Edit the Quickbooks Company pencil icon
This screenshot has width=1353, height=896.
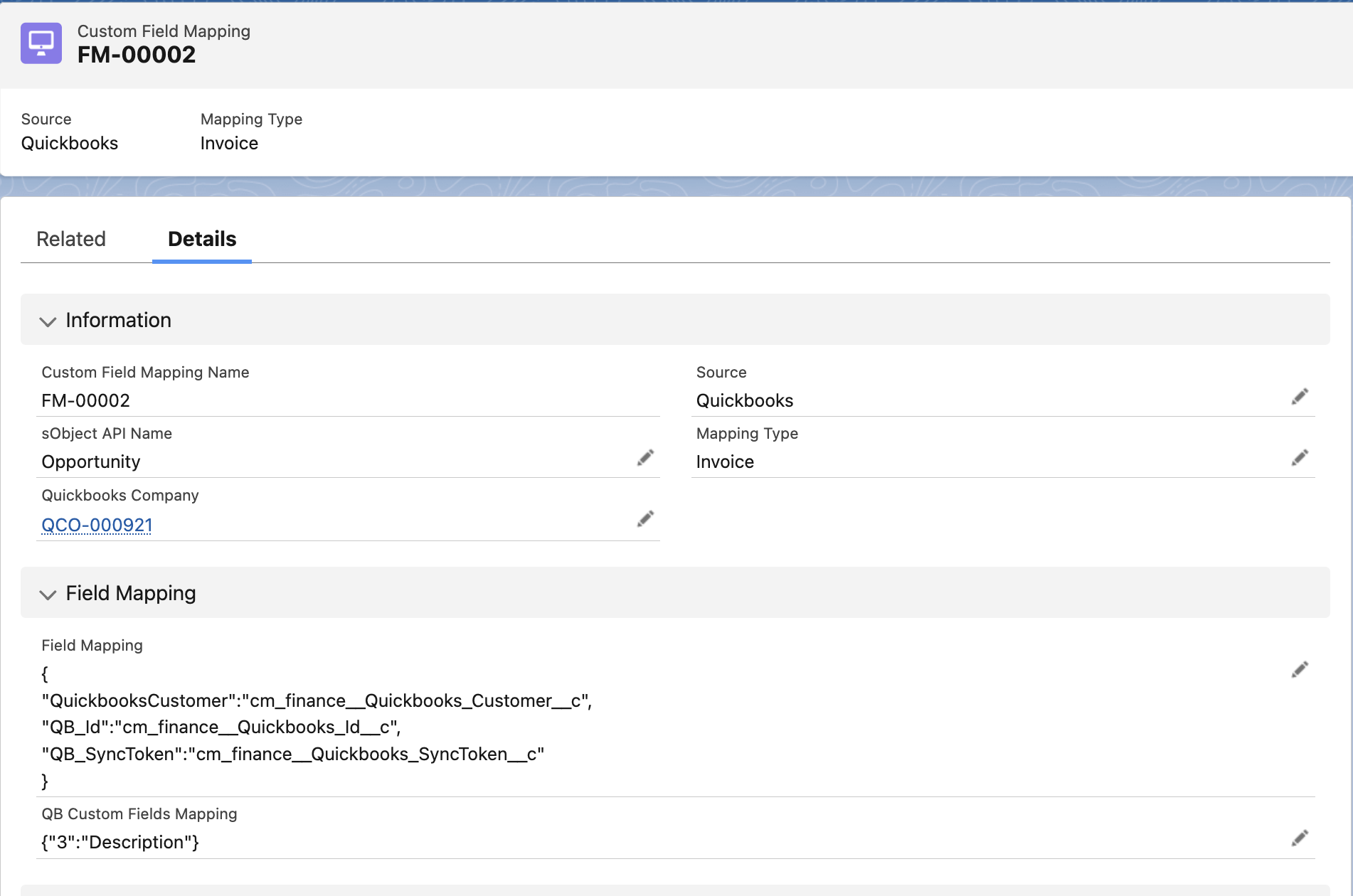tap(645, 519)
